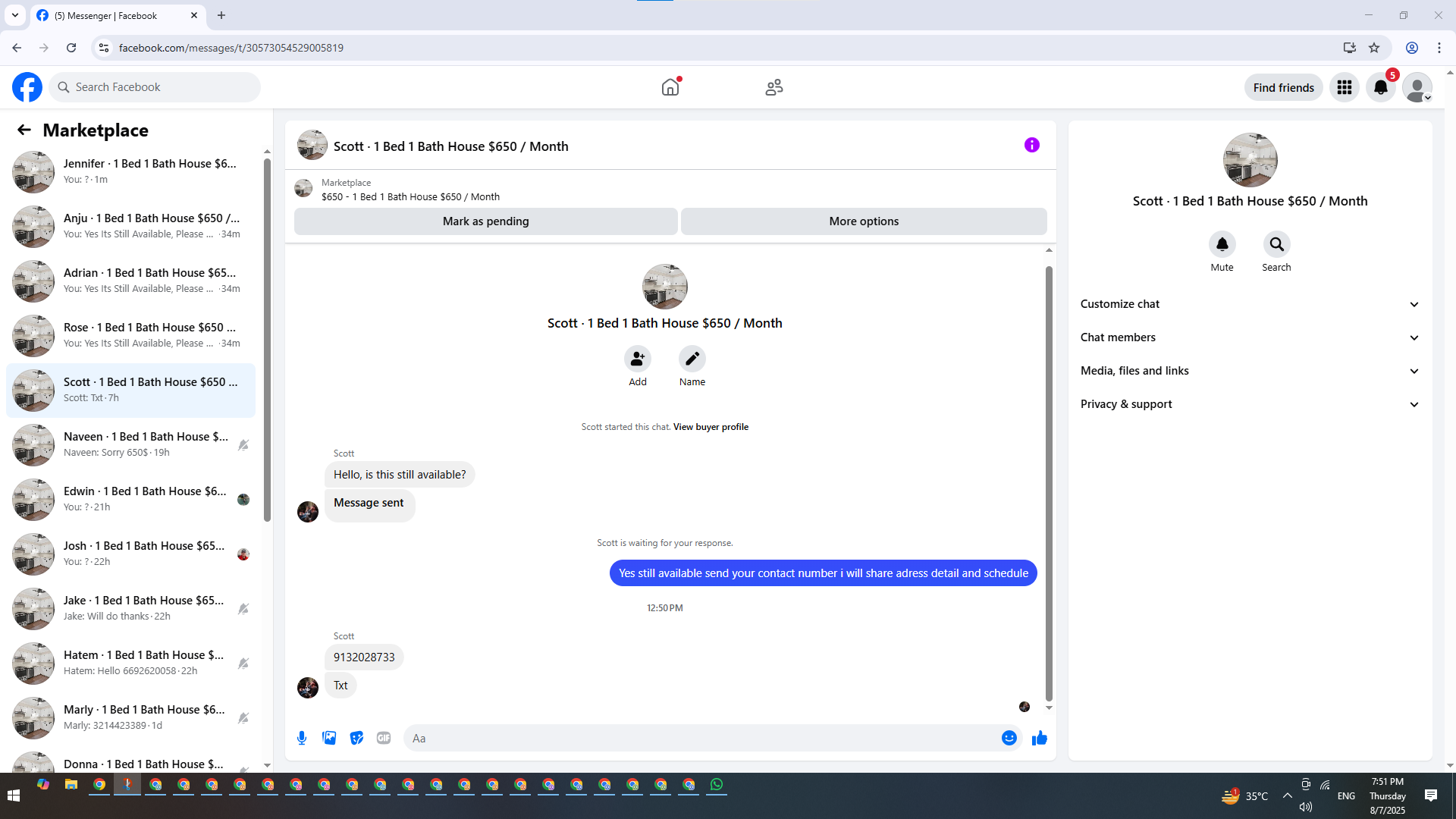Open the Chrome three-dot menu
The width and height of the screenshot is (1456, 819).
pos(1439,48)
